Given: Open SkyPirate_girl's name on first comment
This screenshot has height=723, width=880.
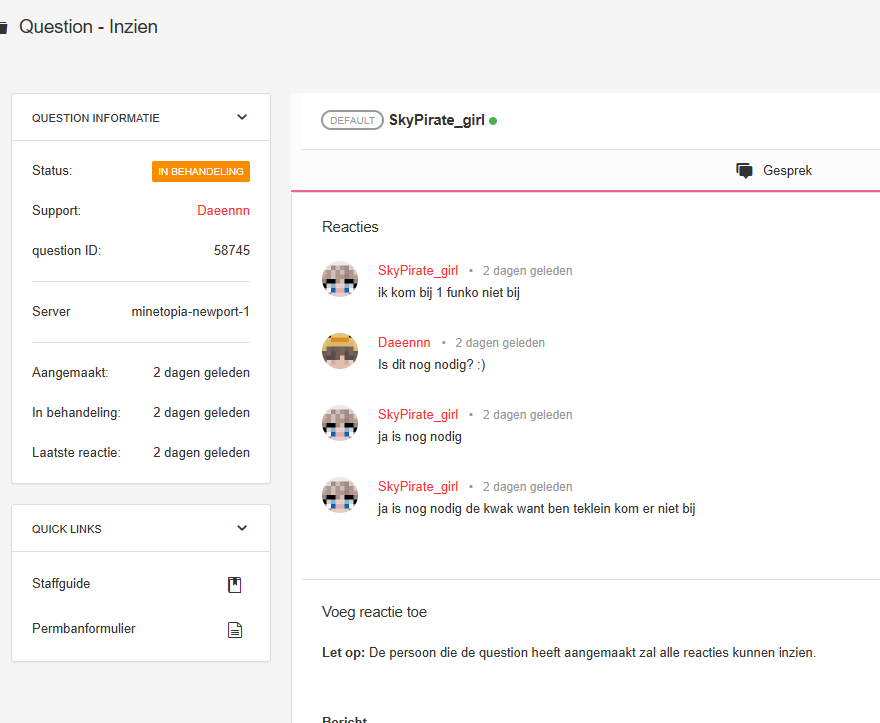Looking at the screenshot, I should (418, 271).
